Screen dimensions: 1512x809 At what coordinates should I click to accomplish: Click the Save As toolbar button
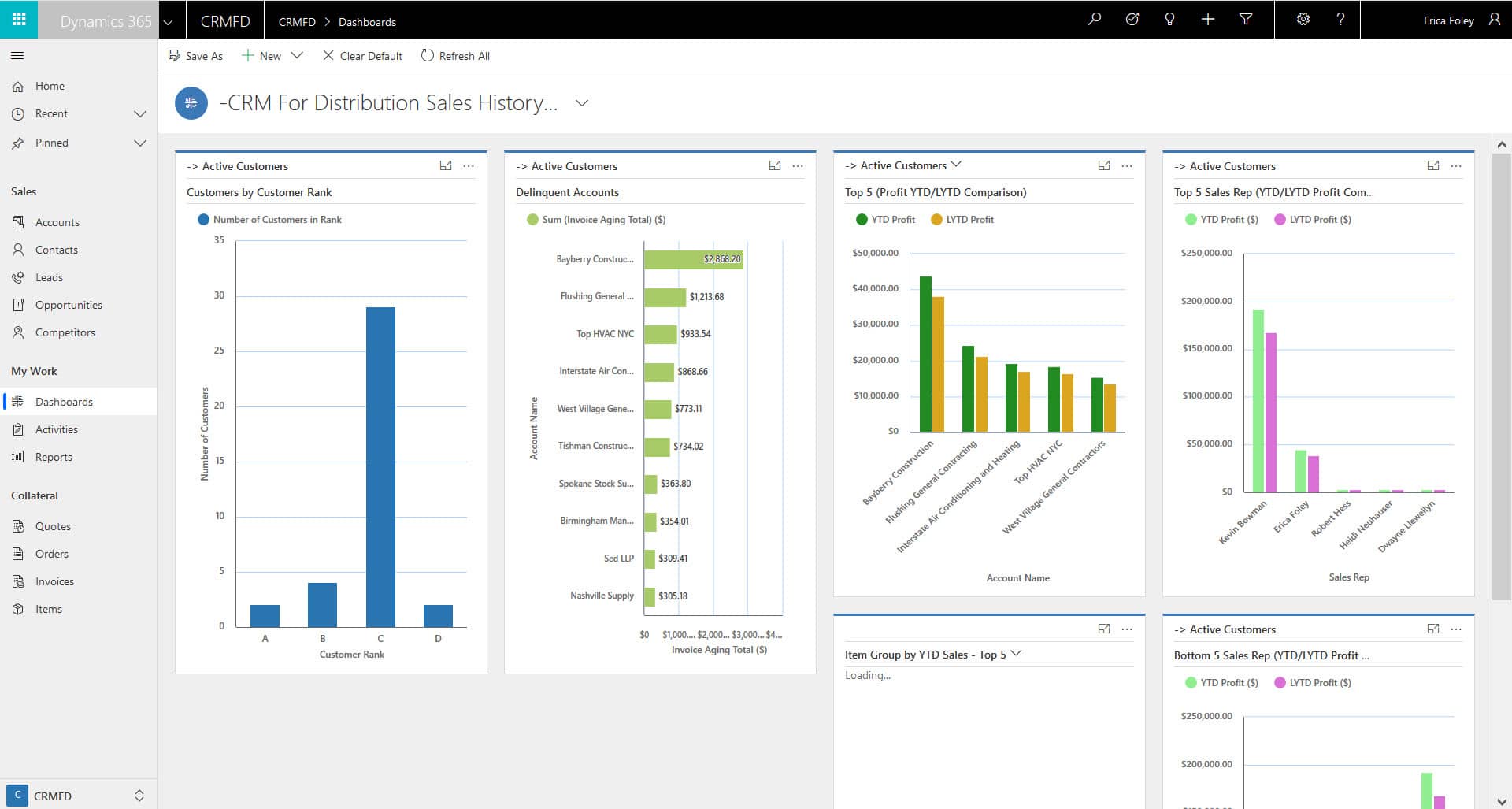tap(195, 56)
